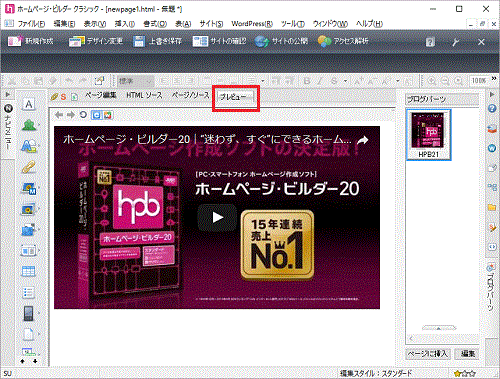Toggle bold B formatting
The image size is (500, 379).
click(307, 81)
